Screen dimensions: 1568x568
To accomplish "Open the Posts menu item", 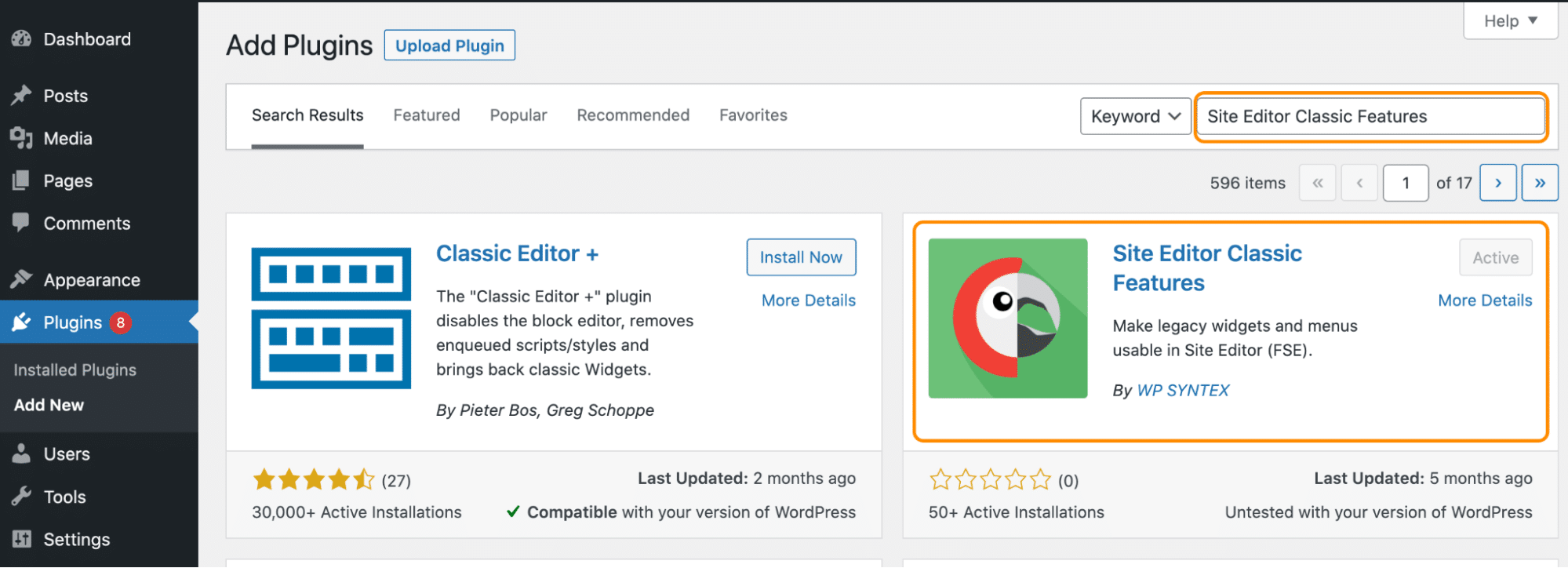I will tap(99, 96).
